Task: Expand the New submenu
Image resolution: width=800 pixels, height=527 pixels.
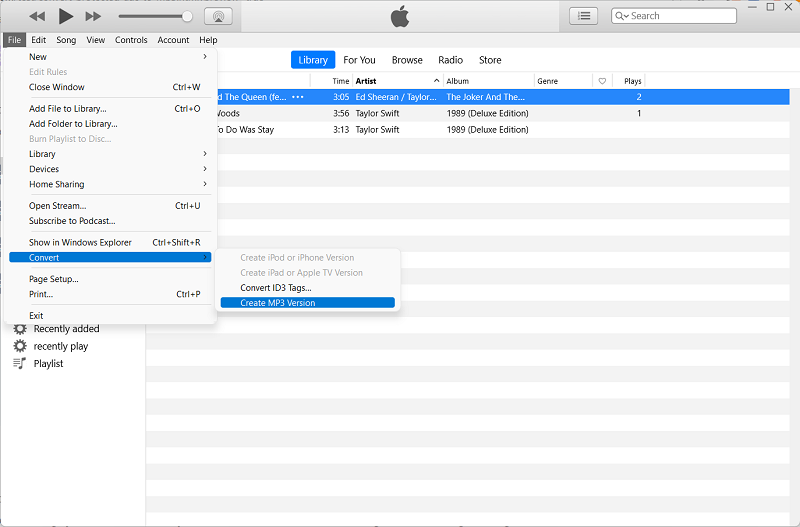Action: tap(110, 57)
